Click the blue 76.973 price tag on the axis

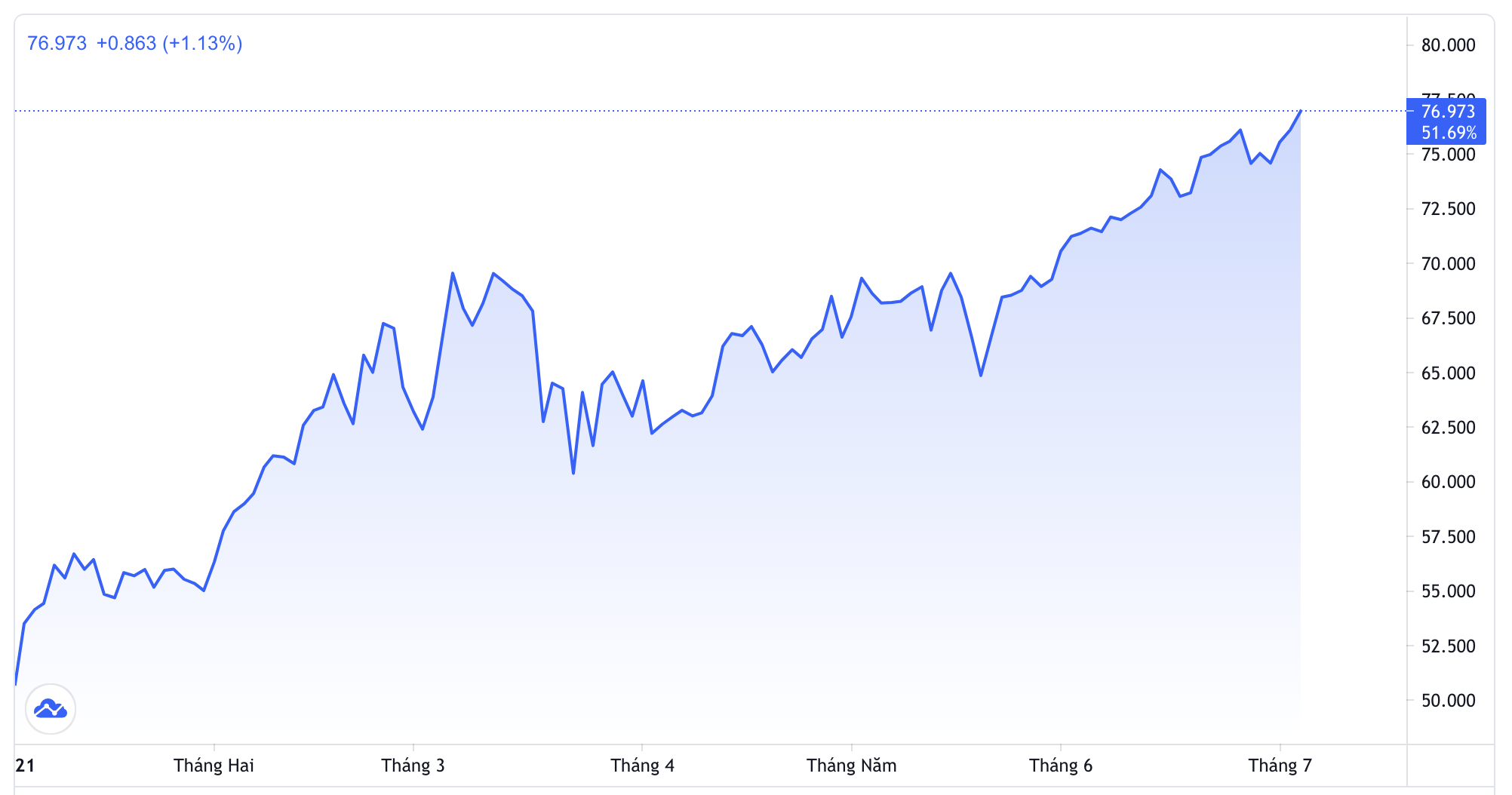point(1447,112)
